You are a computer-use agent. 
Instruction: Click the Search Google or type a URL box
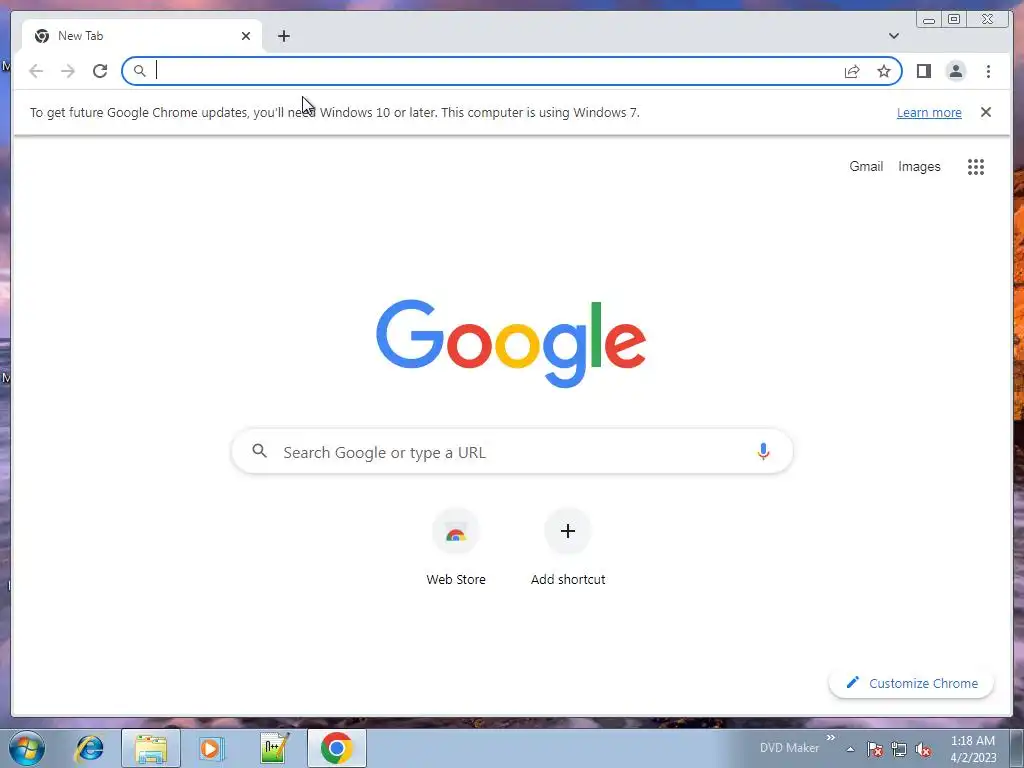pyautogui.click(x=512, y=451)
